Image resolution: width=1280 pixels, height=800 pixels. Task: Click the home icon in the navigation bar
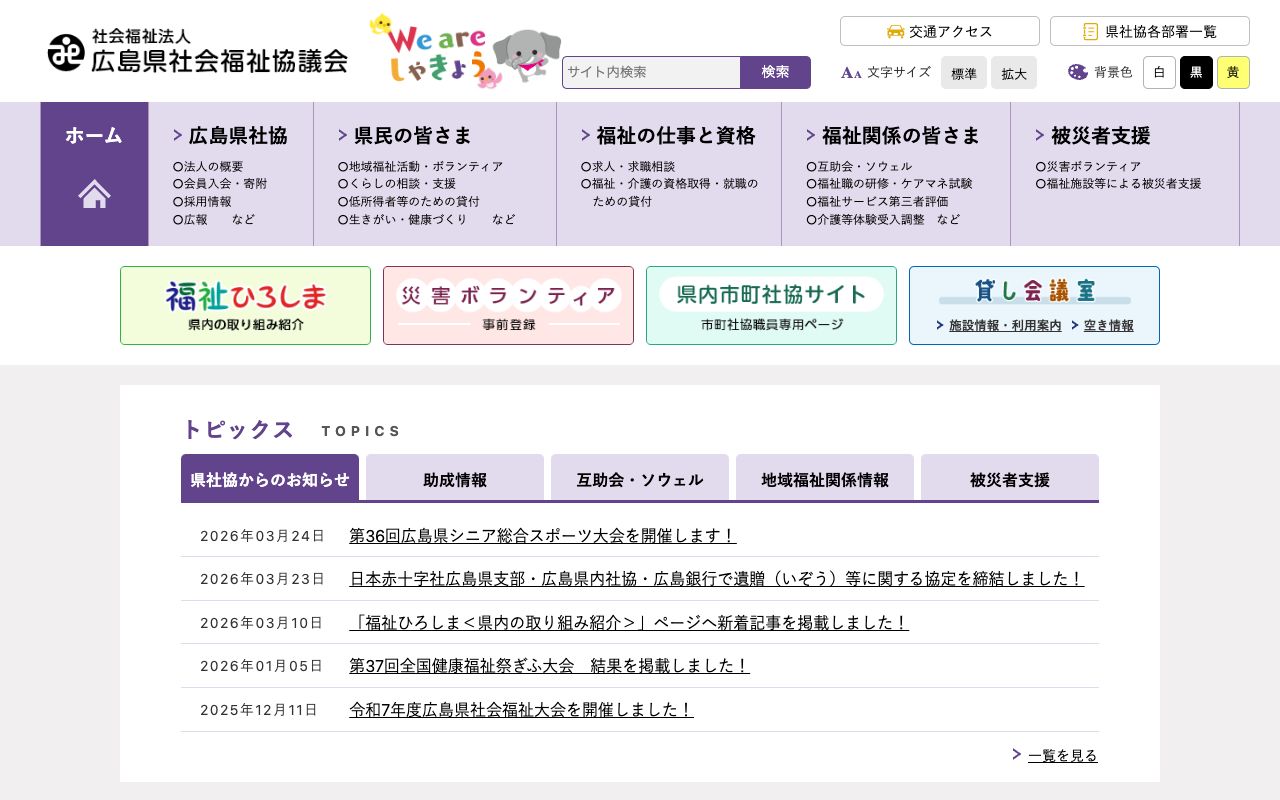pyautogui.click(x=94, y=194)
